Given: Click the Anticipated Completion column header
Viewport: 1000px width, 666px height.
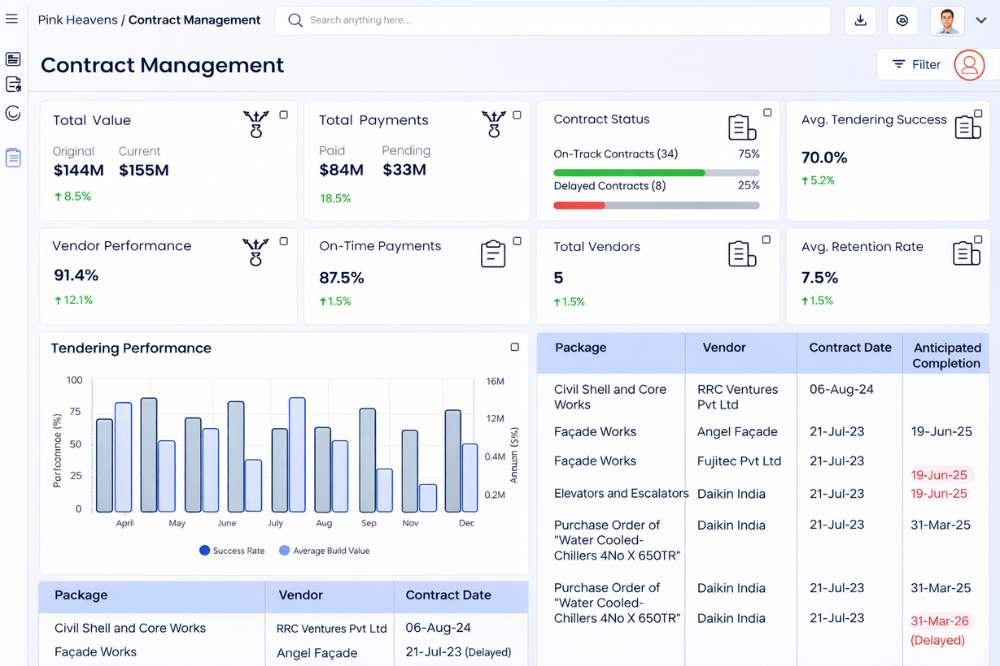Looking at the screenshot, I should [x=946, y=355].
